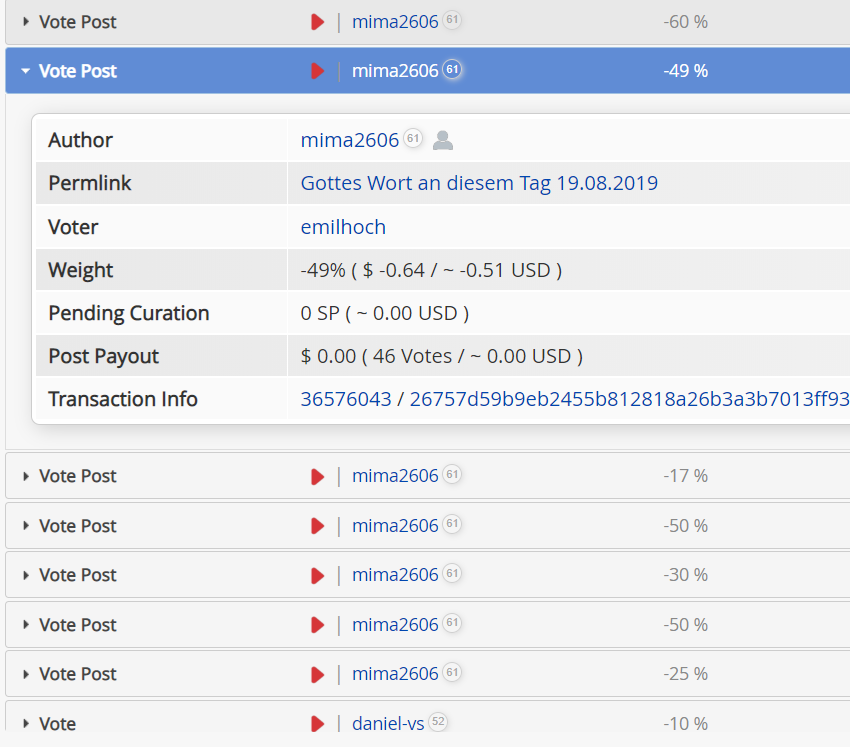Open voter emilhoch profile link
The image size is (850, 747).
click(x=343, y=227)
